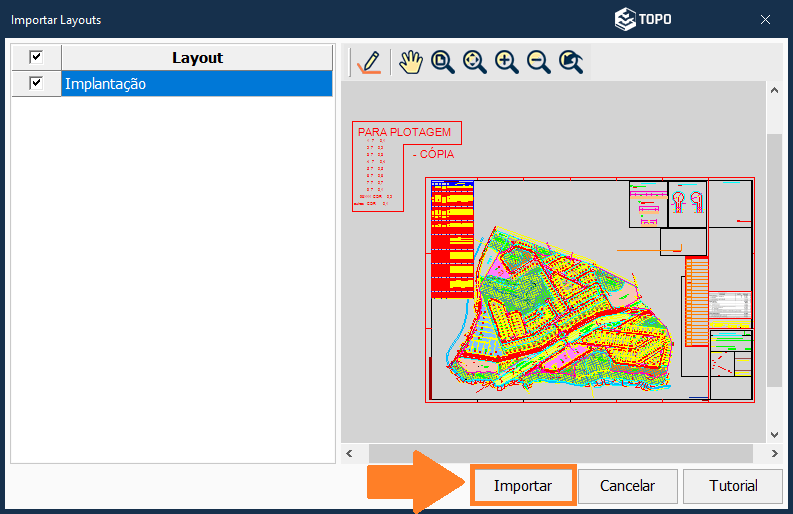Select the pencil edit tool
The height and width of the screenshot is (514, 793).
368,62
